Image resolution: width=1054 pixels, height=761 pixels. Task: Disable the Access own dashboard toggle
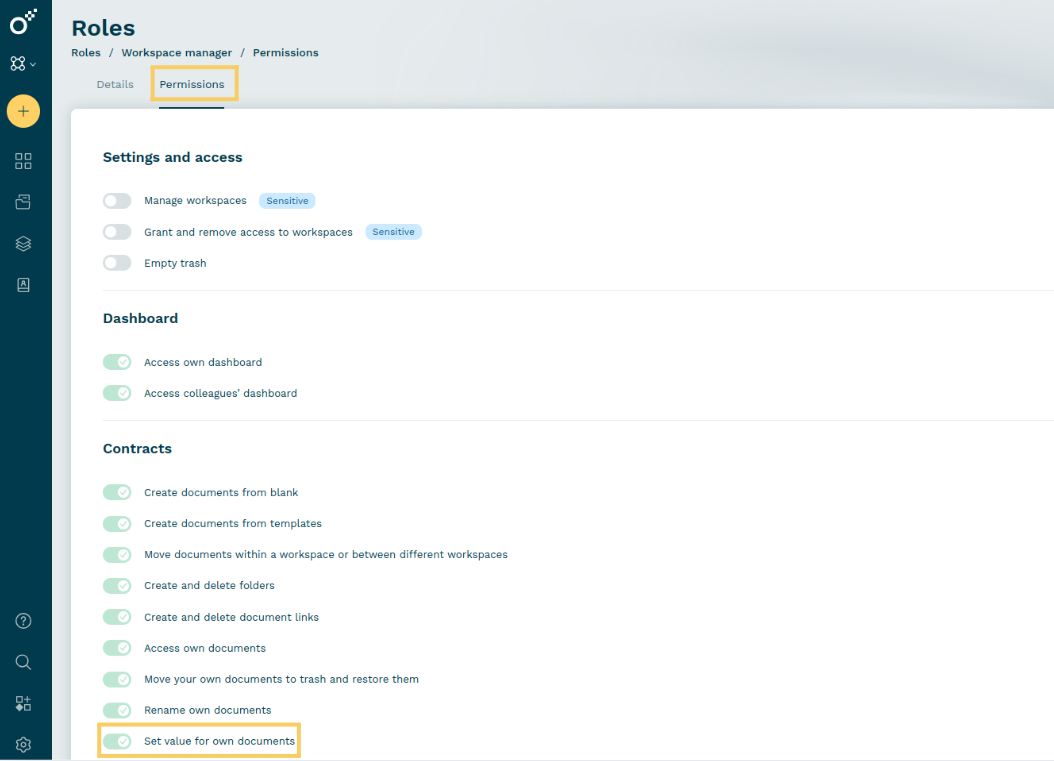click(x=117, y=362)
